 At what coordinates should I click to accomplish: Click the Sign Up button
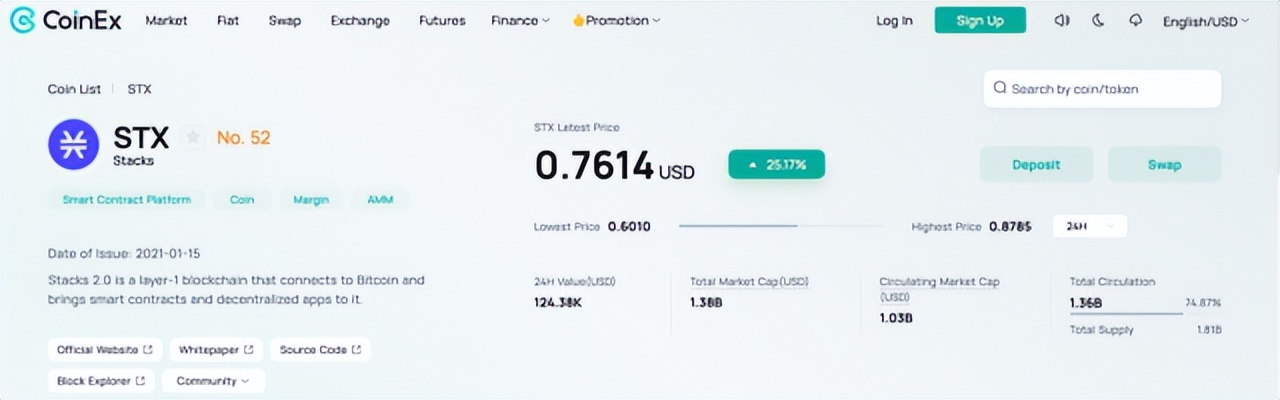tap(980, 20)
